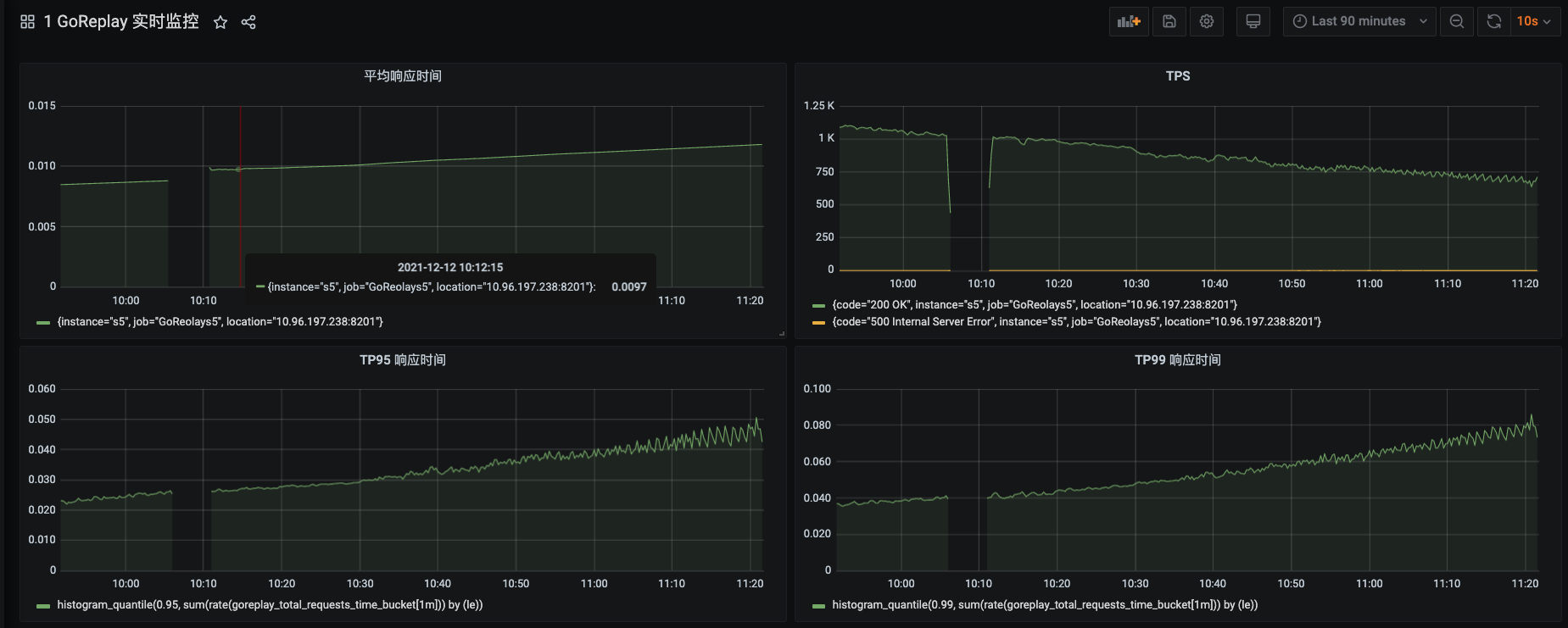Click the tooltip timestamp 2021-12-12 10:12:15
This screenshot has height=628, width=1568.
(x=450, y=267)
